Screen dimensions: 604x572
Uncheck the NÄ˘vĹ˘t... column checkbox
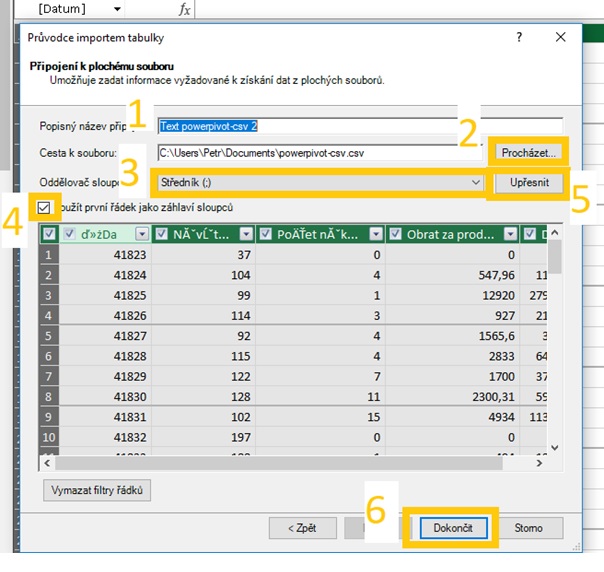(x=161, y=234)
